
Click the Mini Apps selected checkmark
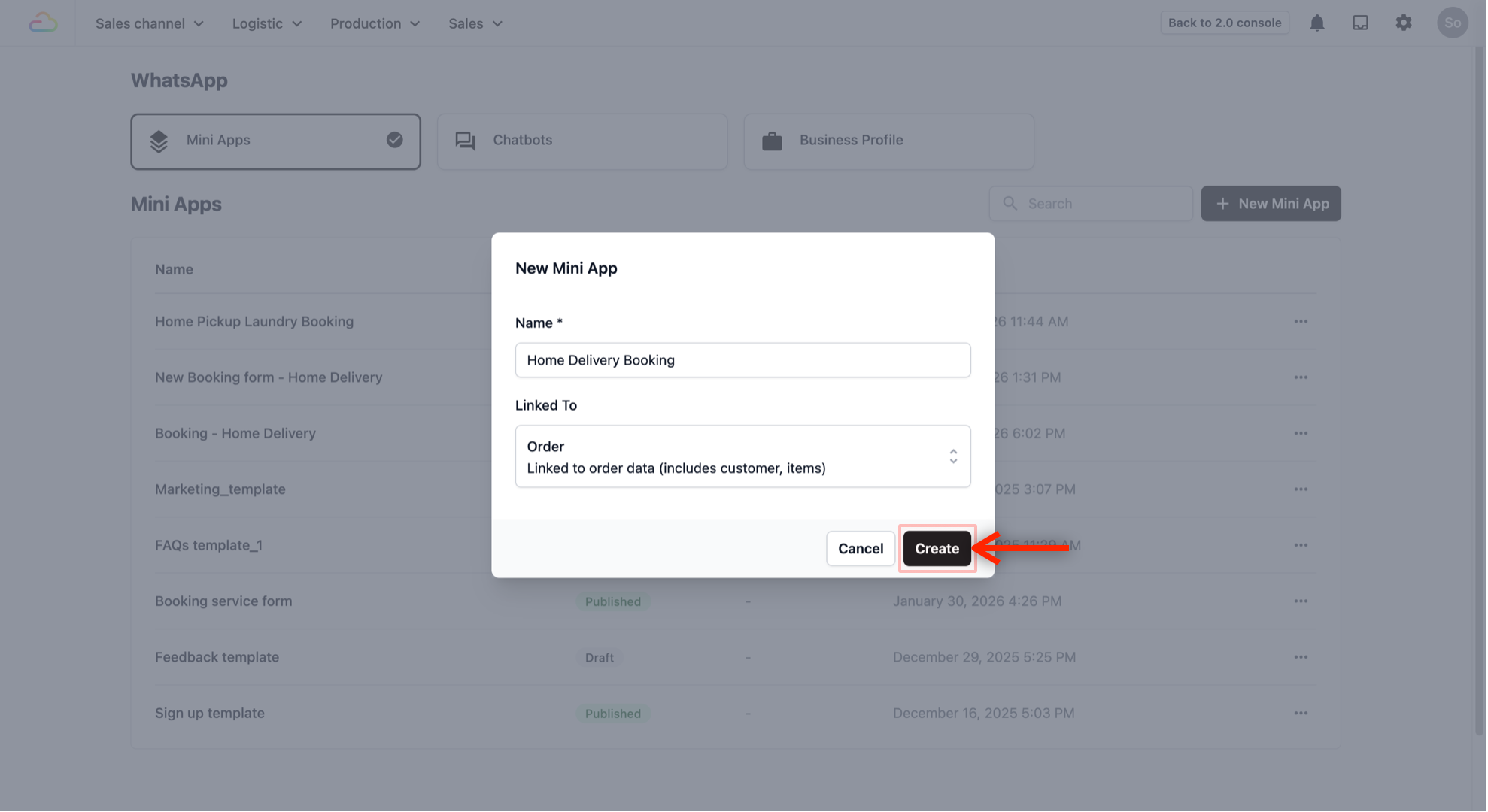tap(395, 140)
